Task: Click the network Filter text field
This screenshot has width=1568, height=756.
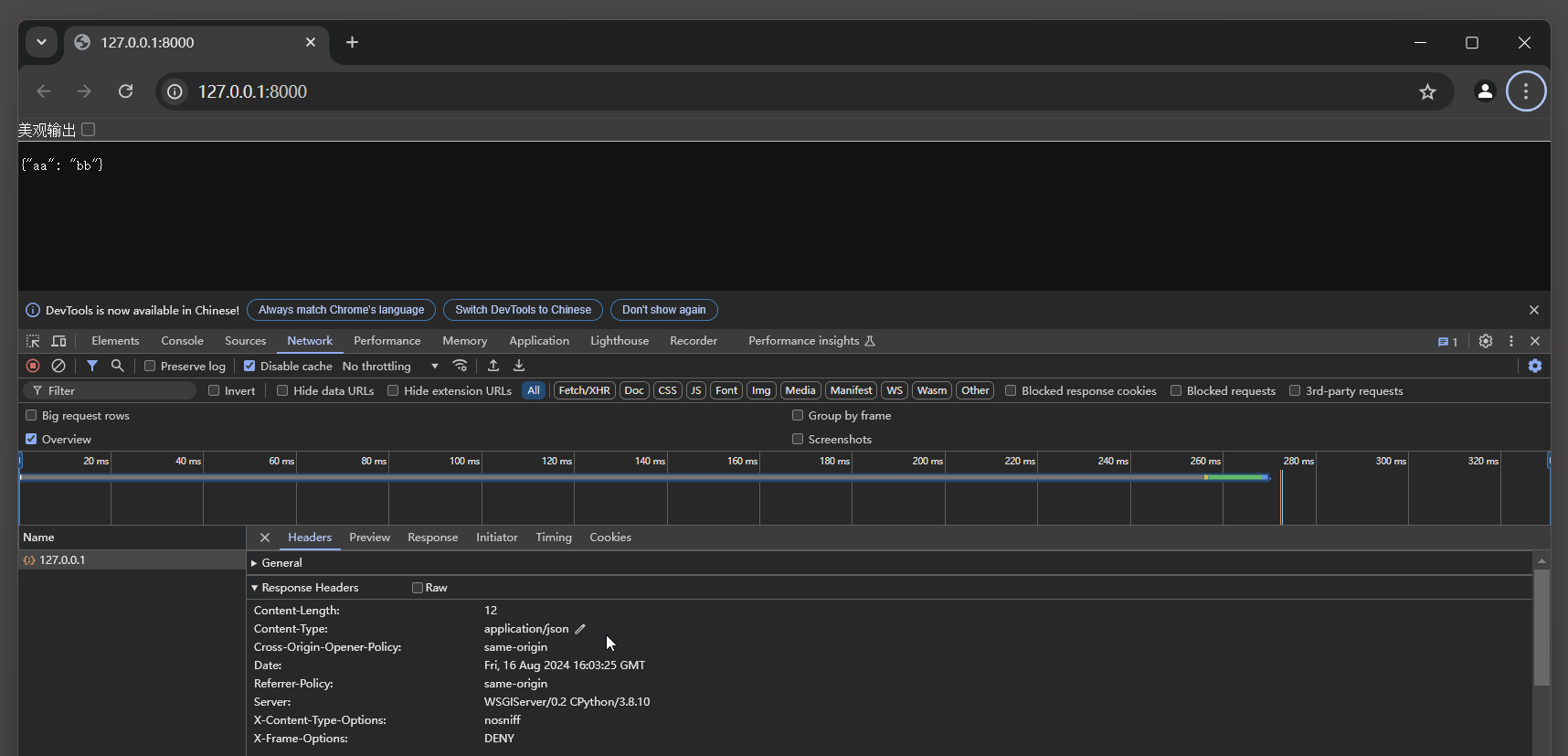Action: 110,390
